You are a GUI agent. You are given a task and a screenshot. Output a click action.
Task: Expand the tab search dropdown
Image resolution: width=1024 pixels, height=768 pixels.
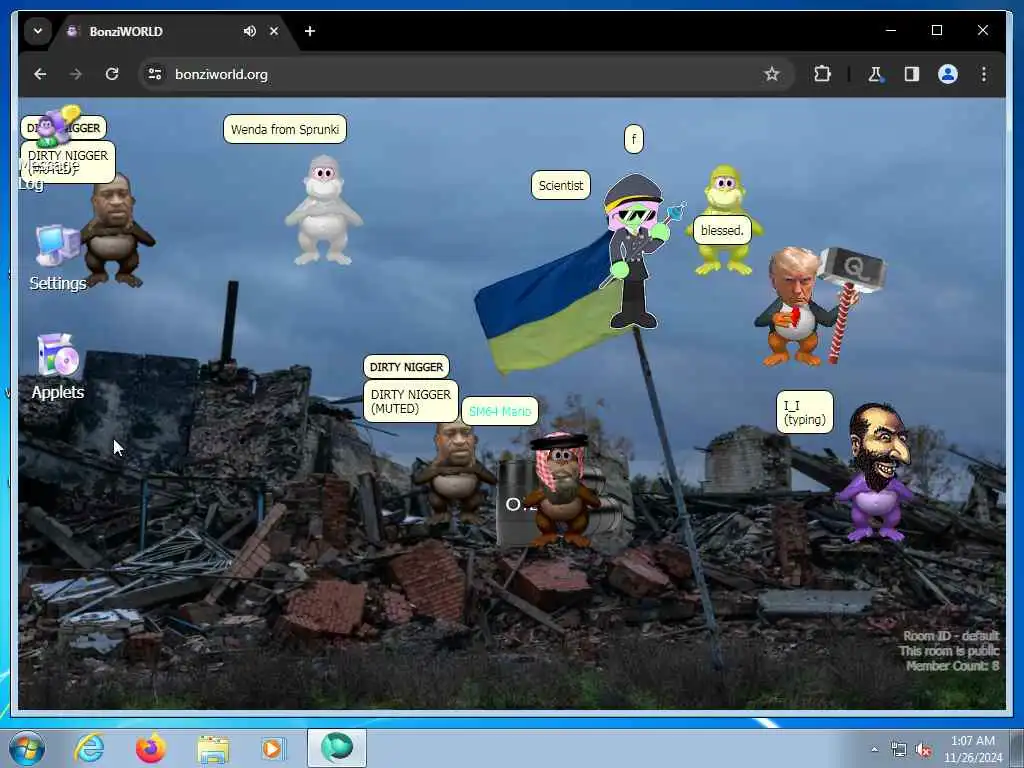click(x=38, y=31)
